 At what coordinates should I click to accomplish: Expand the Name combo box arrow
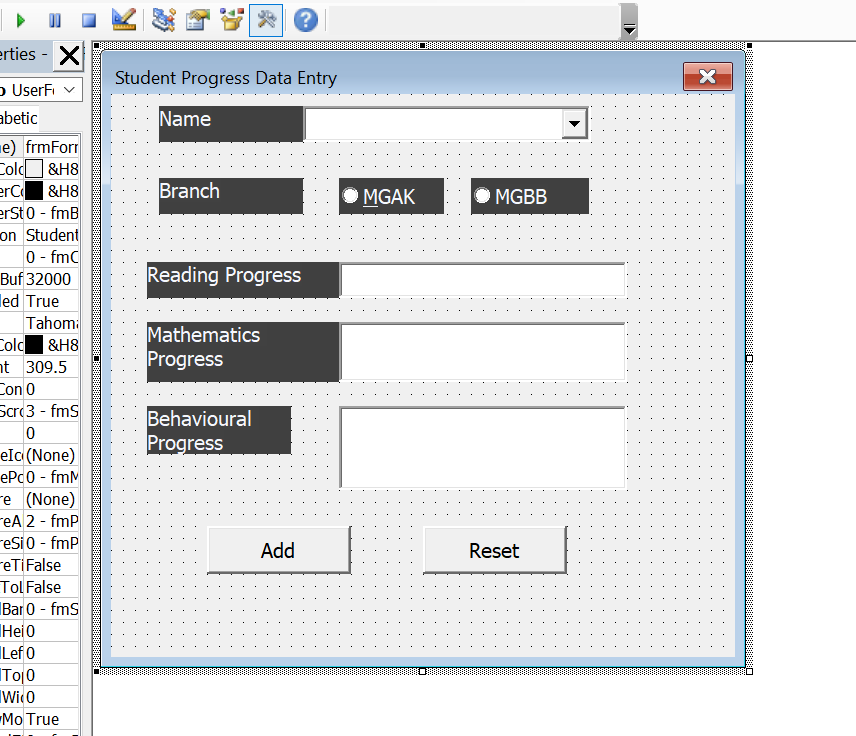574,123
